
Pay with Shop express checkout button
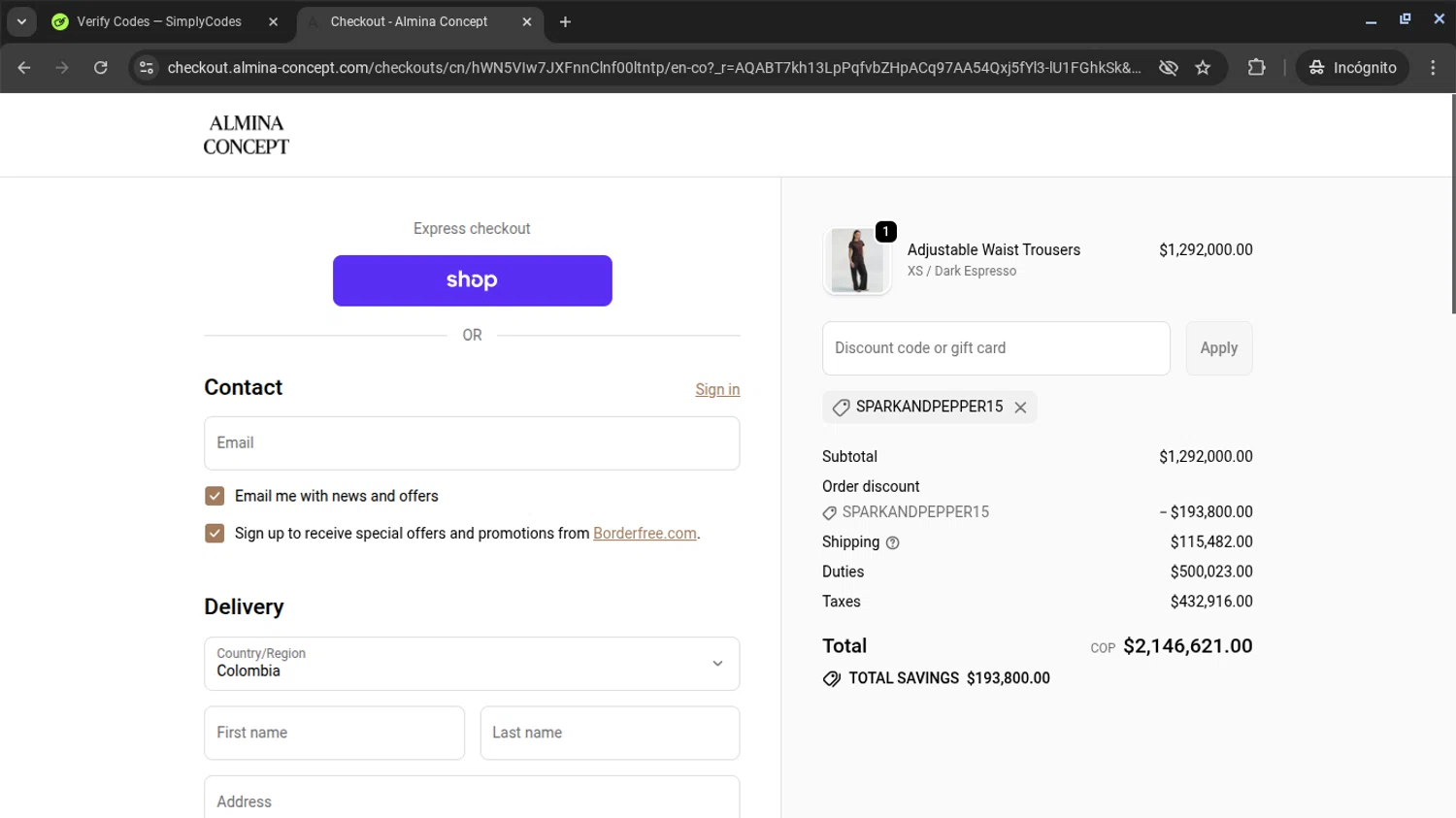pos(473,280)
